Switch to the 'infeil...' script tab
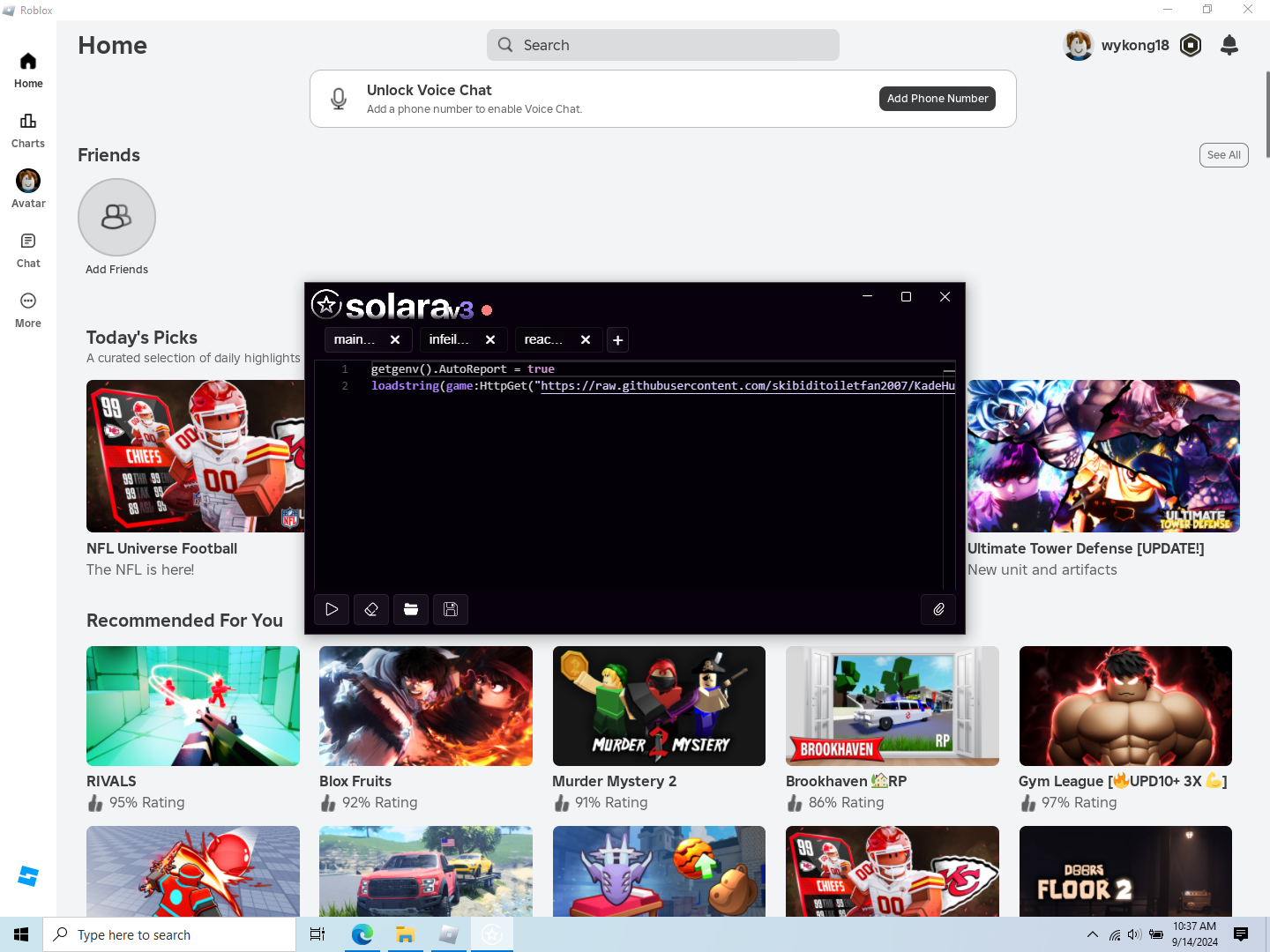The height and width of the screenshot is (952, 1270). click(x=449, y=339)
